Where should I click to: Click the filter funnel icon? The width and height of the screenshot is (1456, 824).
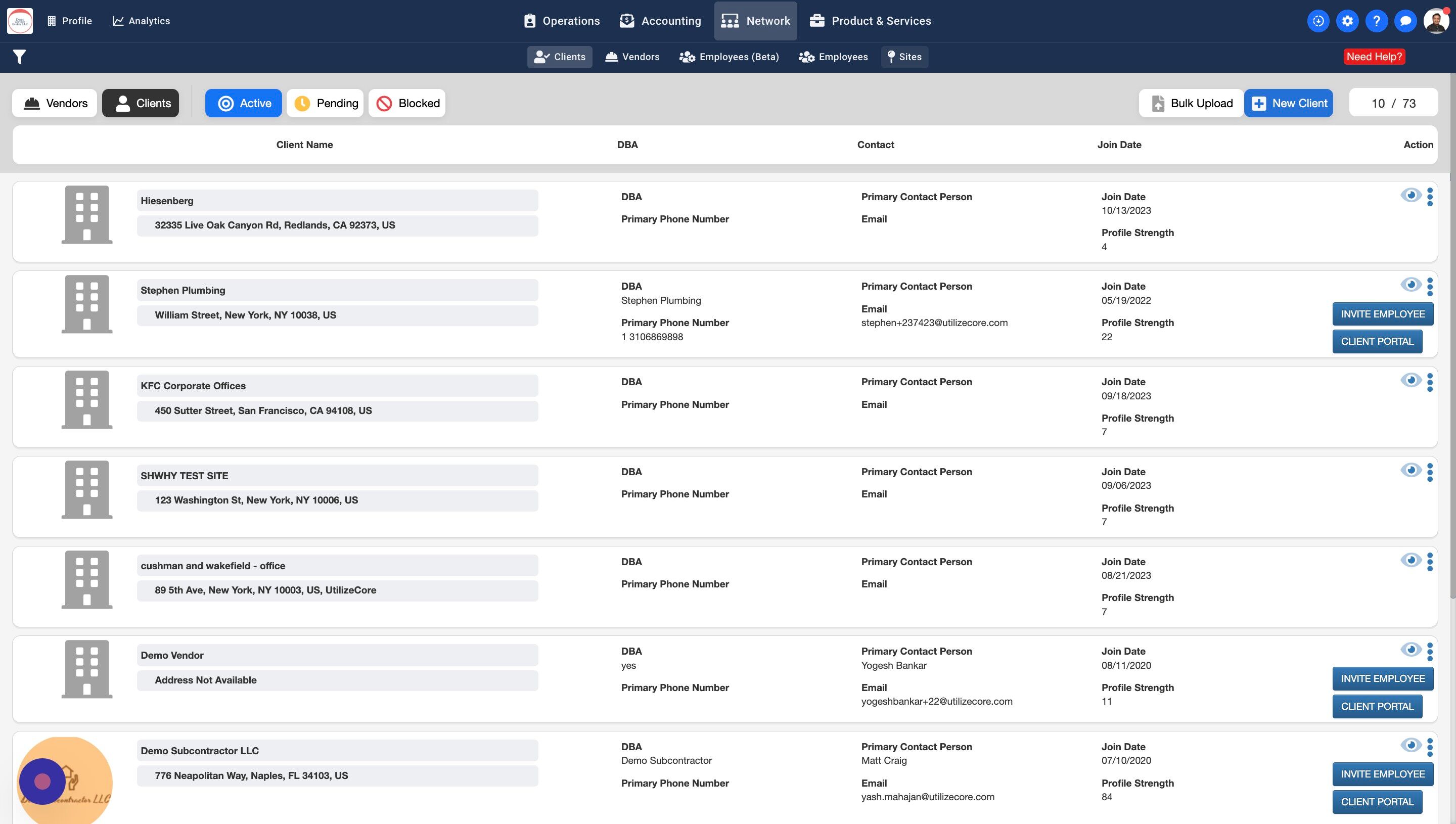point(19,57)
